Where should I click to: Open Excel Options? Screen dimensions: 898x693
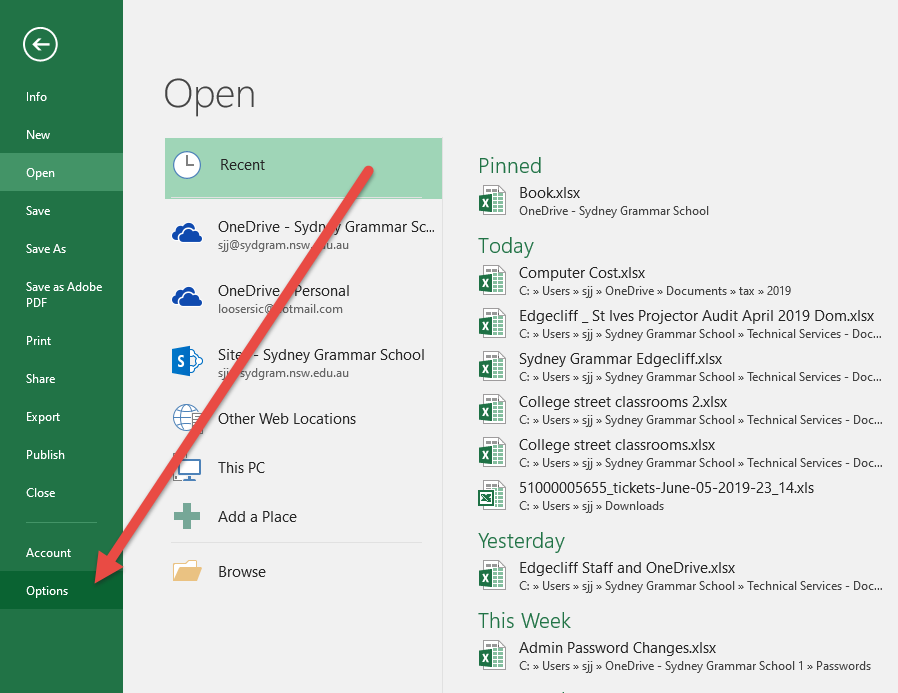[x=61, y=590]
